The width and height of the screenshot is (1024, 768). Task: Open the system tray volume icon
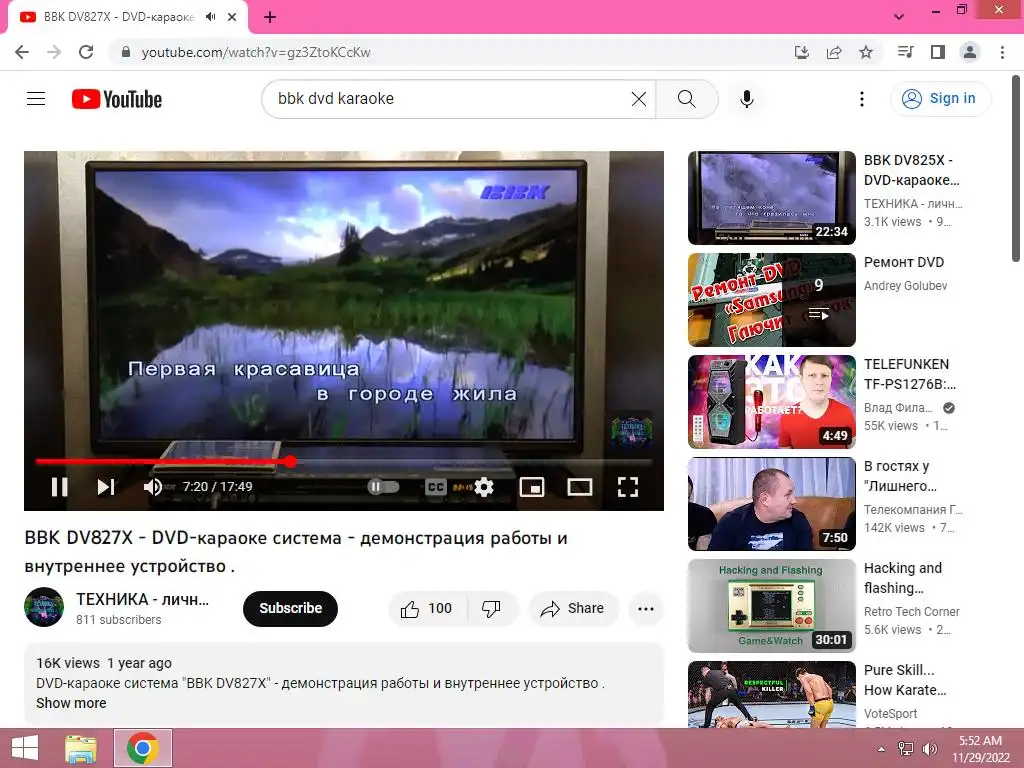[930, 749]
